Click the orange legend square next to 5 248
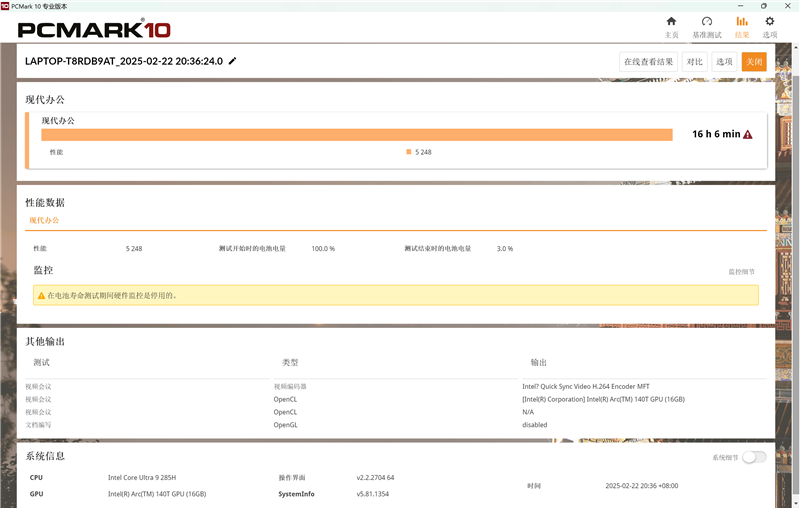Image resolution: width=800 pixels, height=508 pixels. point(409,152)
